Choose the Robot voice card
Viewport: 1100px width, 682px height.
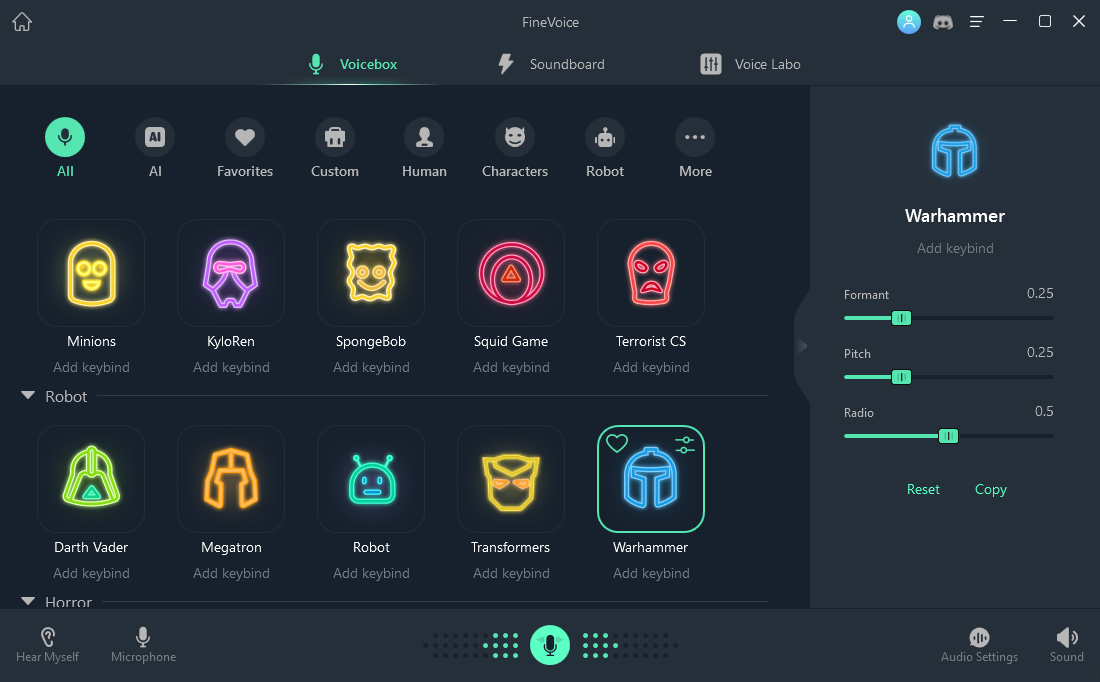point(371,479)
